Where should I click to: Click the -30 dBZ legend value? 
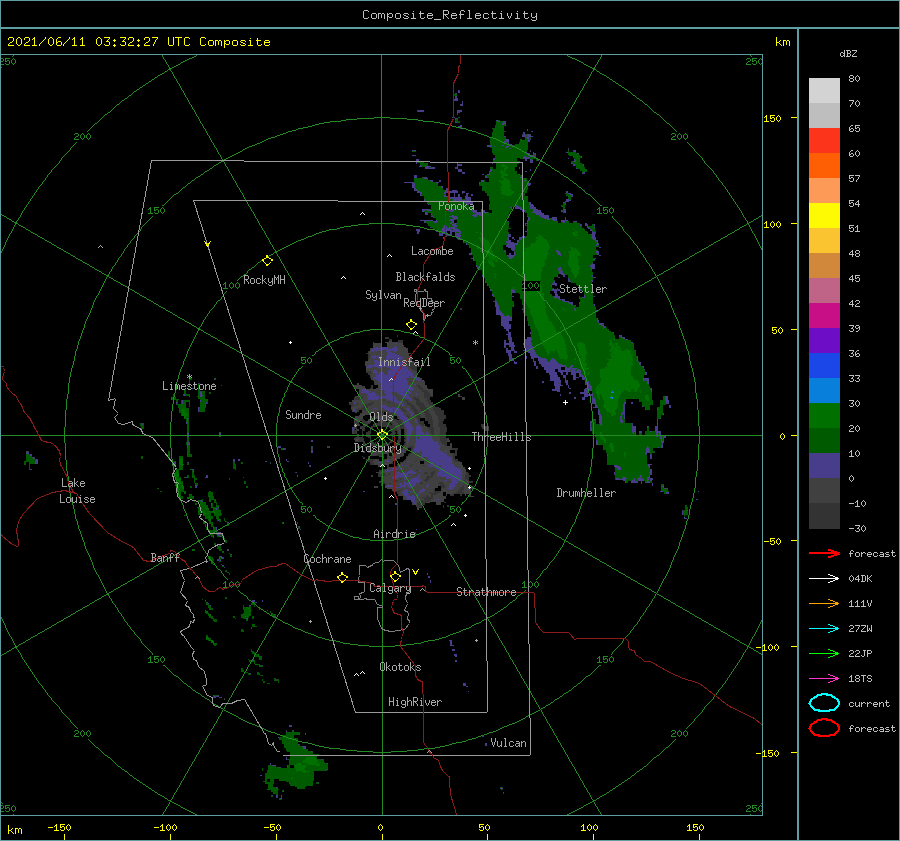(857, 528)
